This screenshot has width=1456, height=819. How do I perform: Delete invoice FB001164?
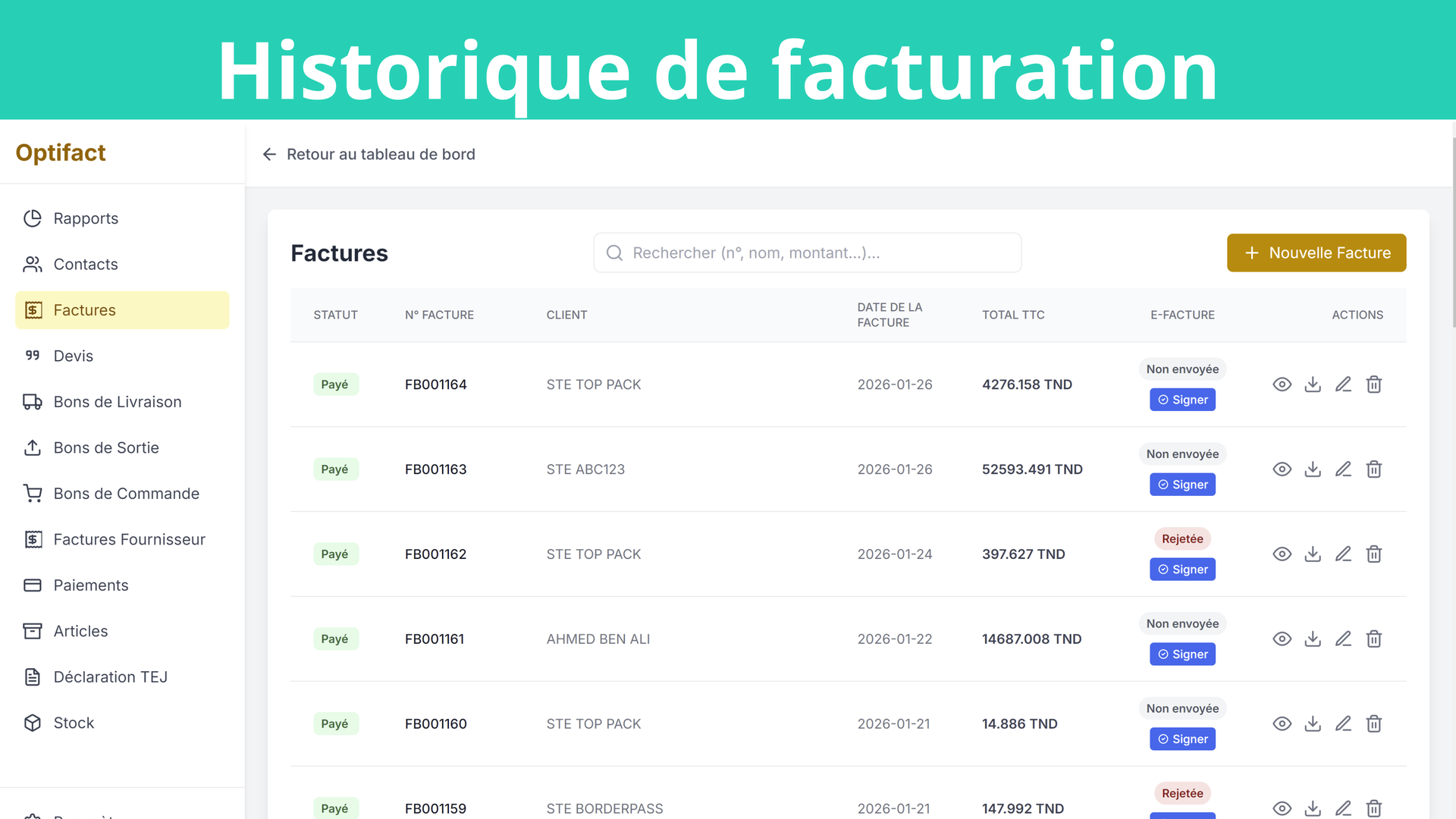(1373, 384)
